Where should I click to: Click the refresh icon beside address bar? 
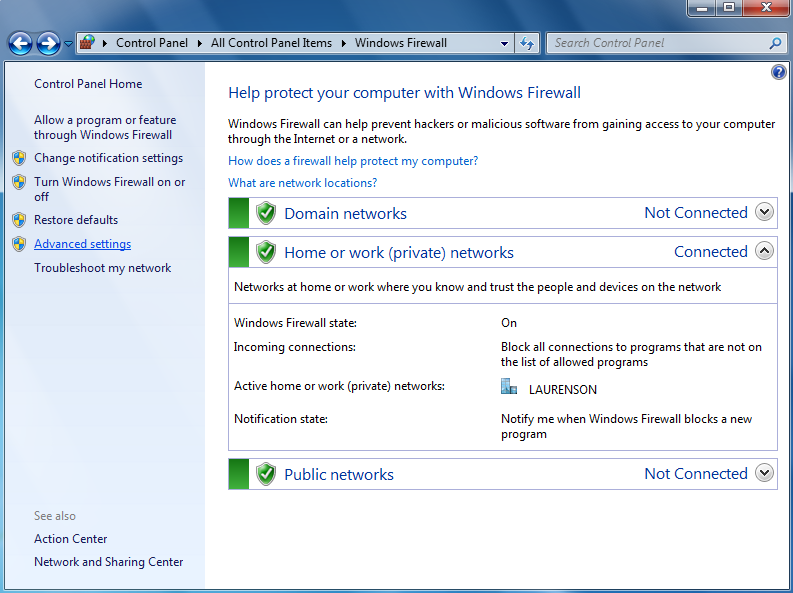pyautogui.click(x=527, y=43)
